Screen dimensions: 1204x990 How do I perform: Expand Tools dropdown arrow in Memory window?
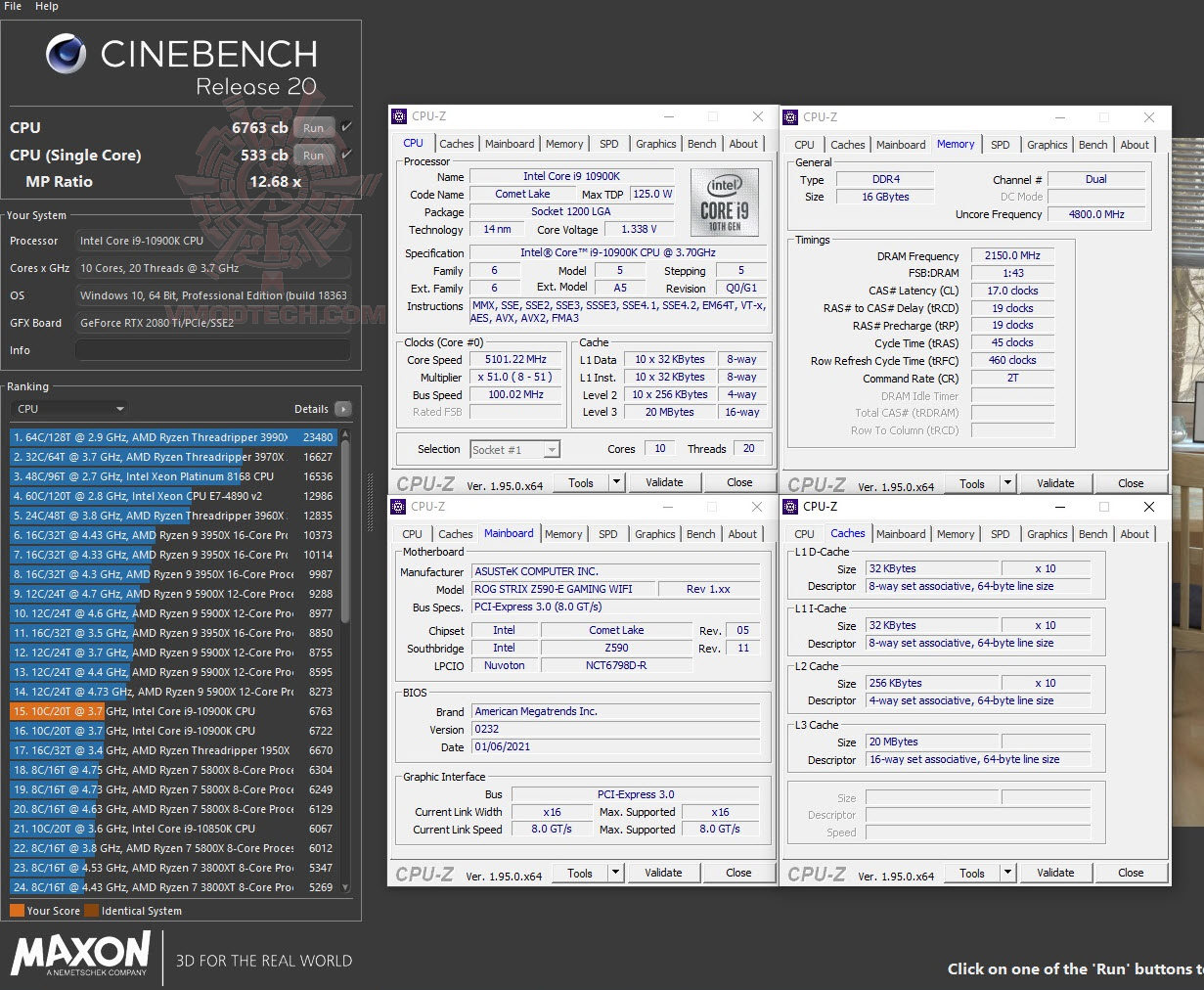pos(1007,483)
